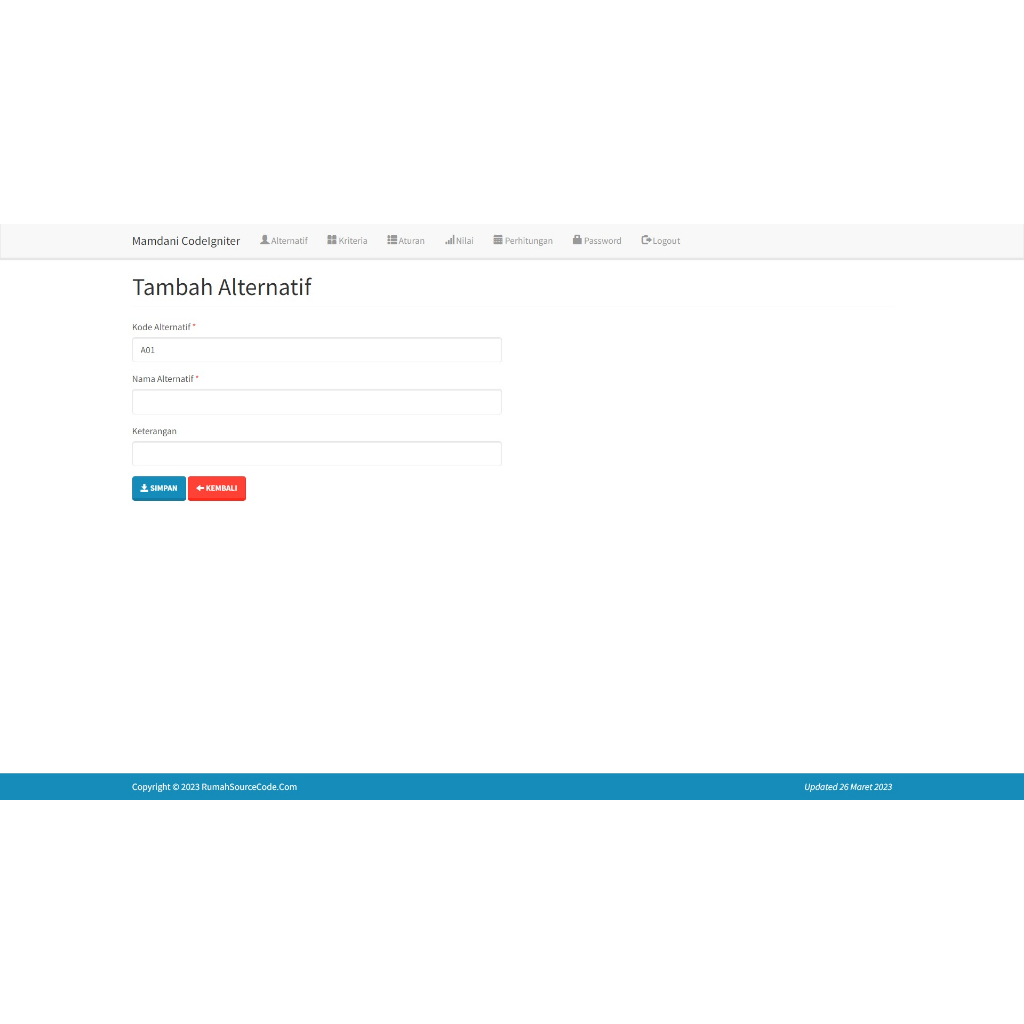Go to the Aturan page
1024x1024 pixels.
(406, 240)
